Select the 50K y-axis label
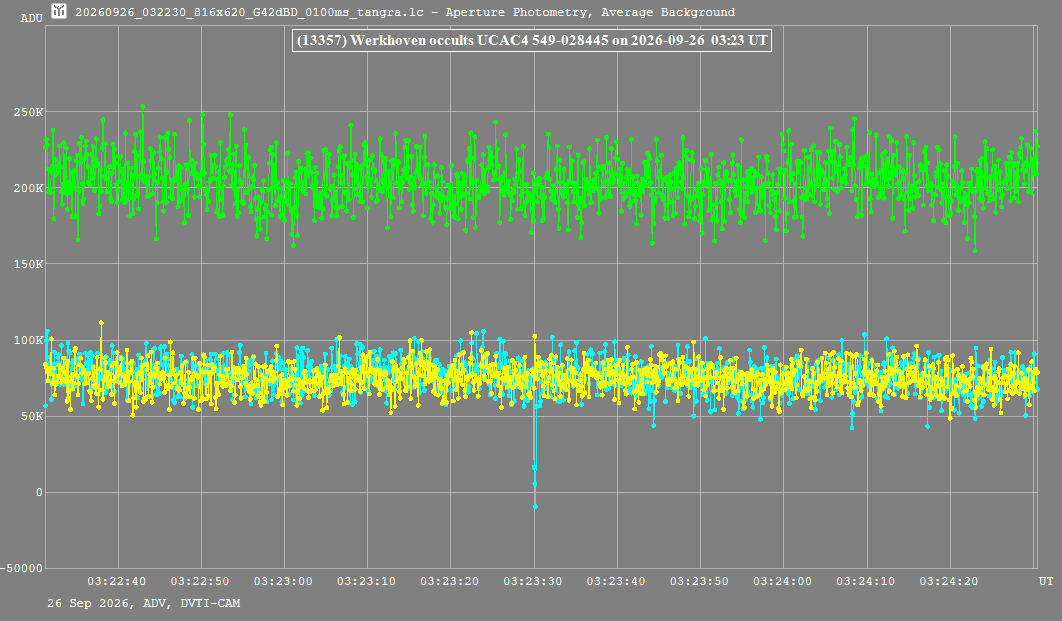 (32, 416)
